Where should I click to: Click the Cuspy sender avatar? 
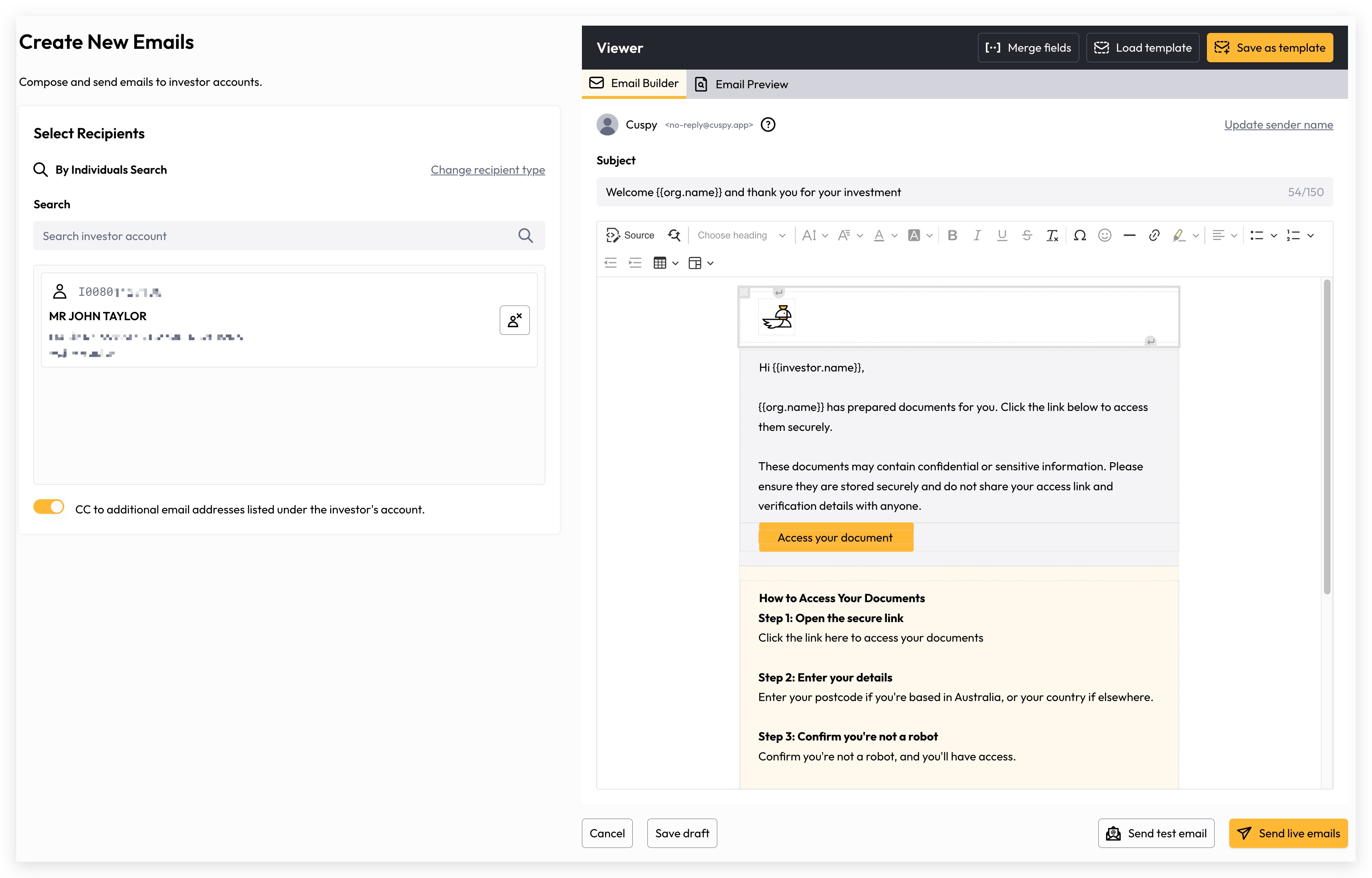pos(608,124)
